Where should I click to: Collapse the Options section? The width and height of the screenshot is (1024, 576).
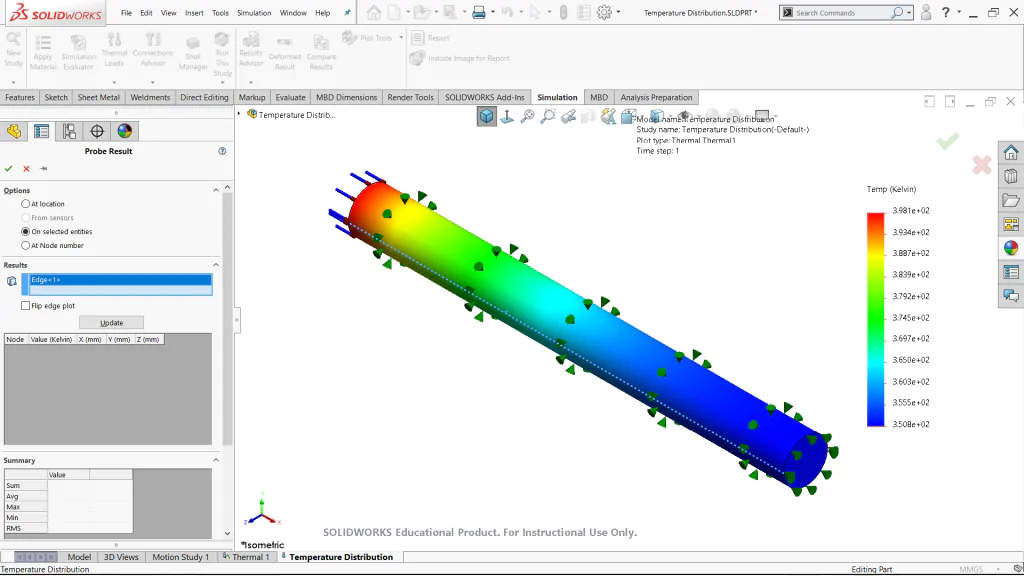pos(216,190)
